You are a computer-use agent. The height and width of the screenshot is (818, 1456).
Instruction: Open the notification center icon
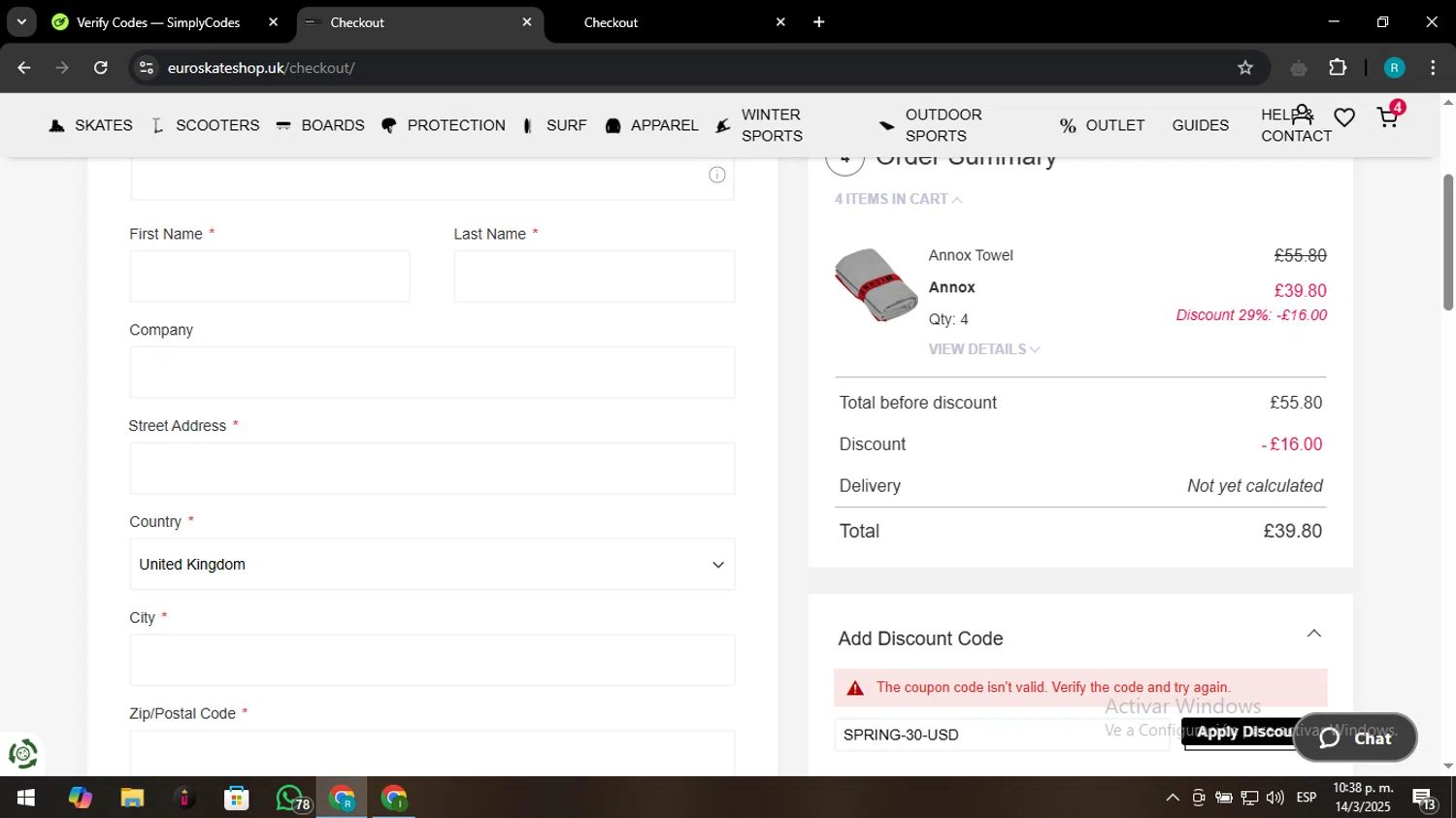coord(1424,799)
